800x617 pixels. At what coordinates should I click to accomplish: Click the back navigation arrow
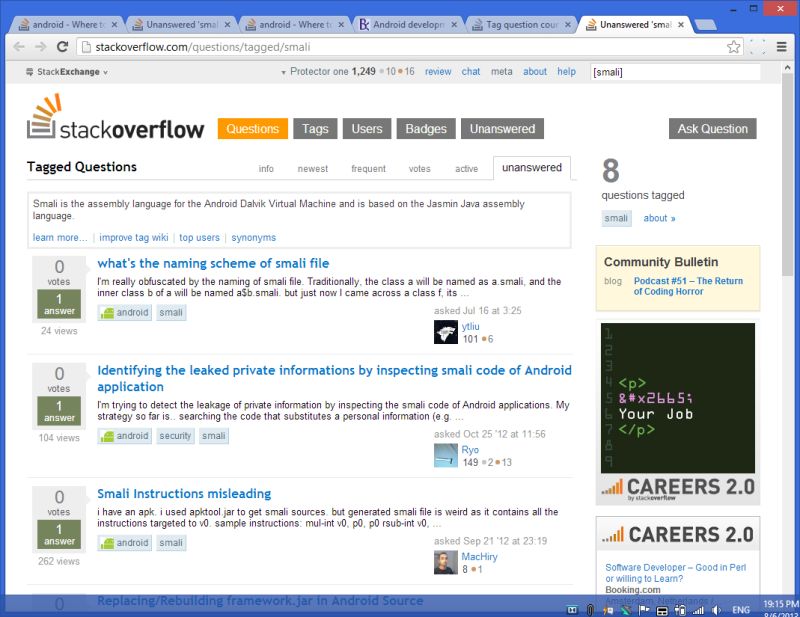[x=18, y=45]
